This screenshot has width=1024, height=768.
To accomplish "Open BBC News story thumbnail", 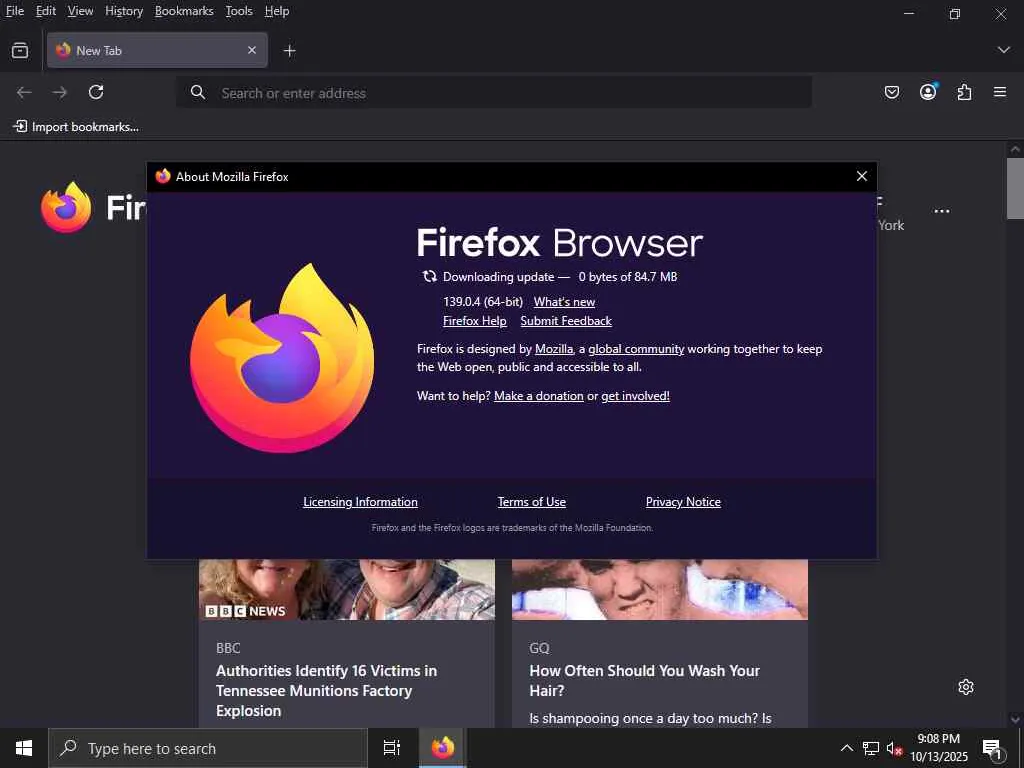I will pos(347,589).
